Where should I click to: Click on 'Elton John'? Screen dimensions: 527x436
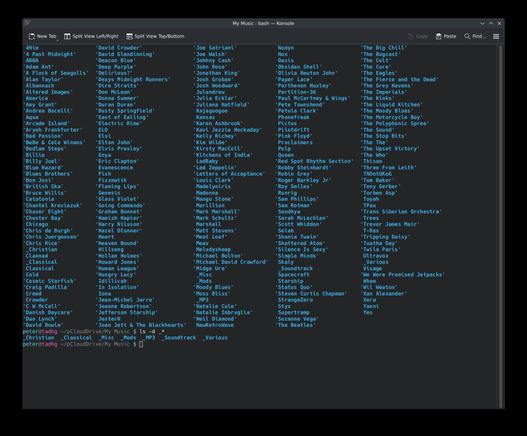pyautogui.click(x=114, y=143)
